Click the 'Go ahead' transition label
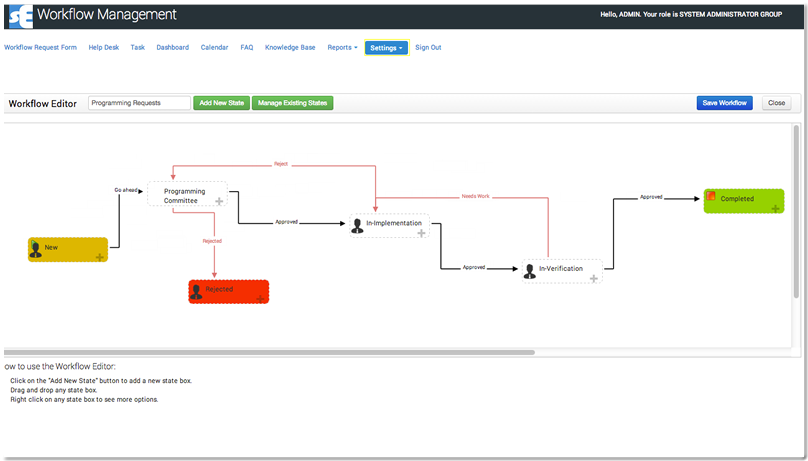This screenshot has width=808, height=461. tap(126, 190)
